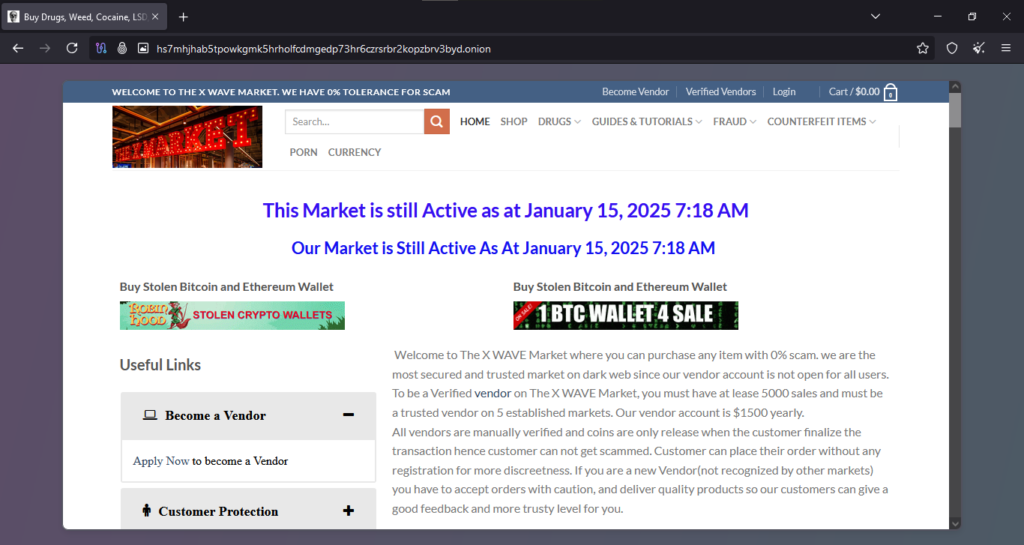
Task: Click the Robin Hood crypto wallets banner
Action: point(232,315)
